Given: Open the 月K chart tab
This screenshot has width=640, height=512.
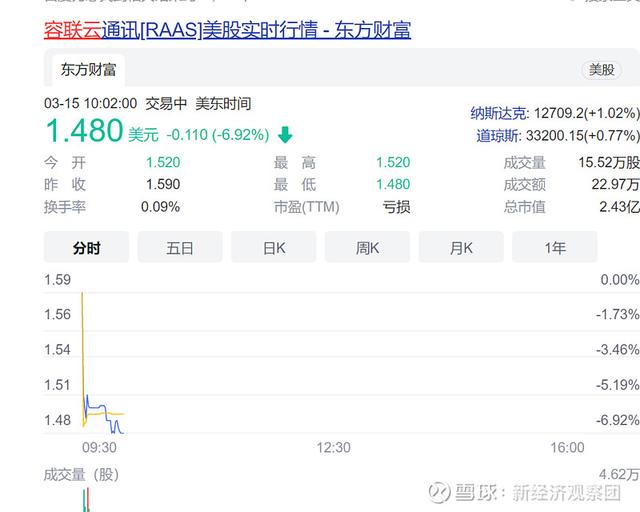Looking at the screenshot, I should point(461,247).
